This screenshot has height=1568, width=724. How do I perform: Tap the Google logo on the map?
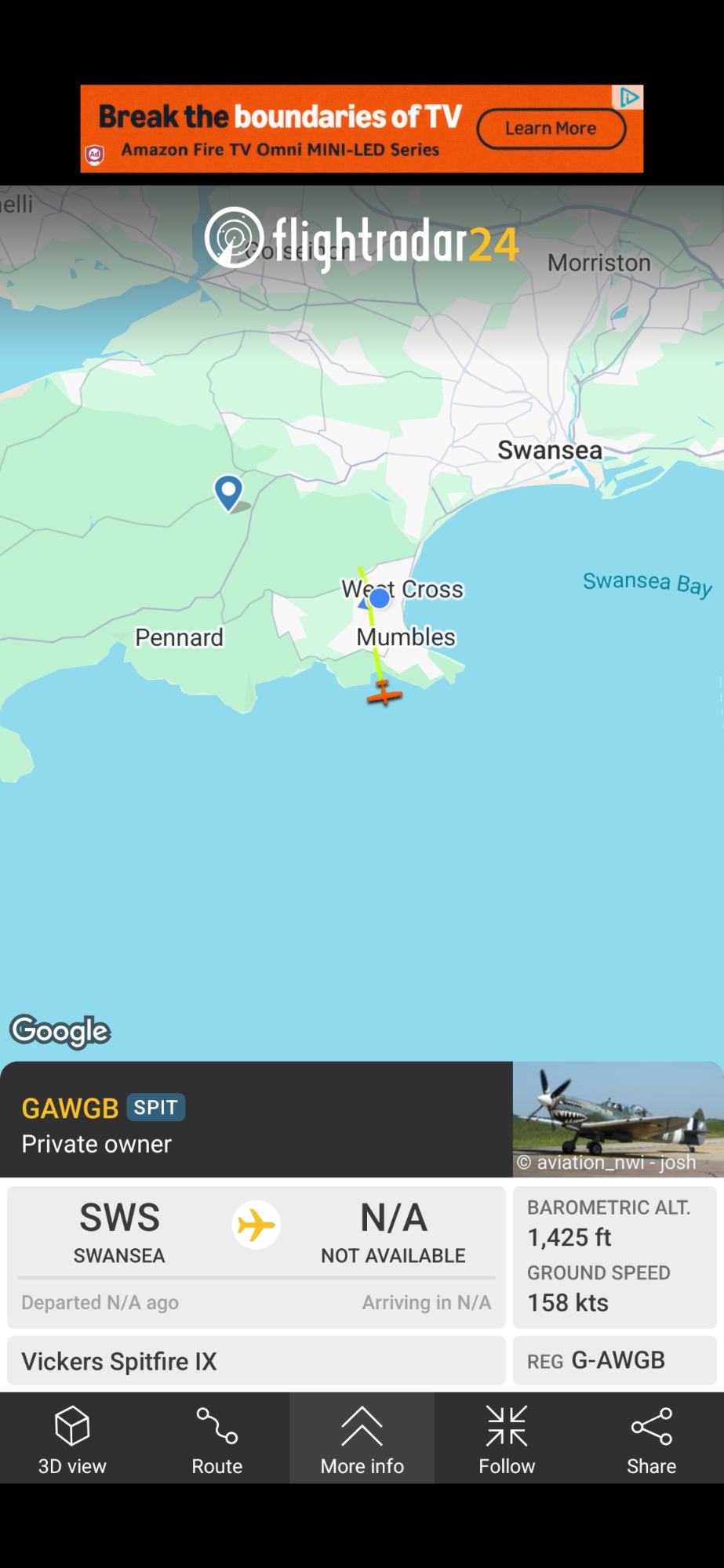(x=60, y=1031)
